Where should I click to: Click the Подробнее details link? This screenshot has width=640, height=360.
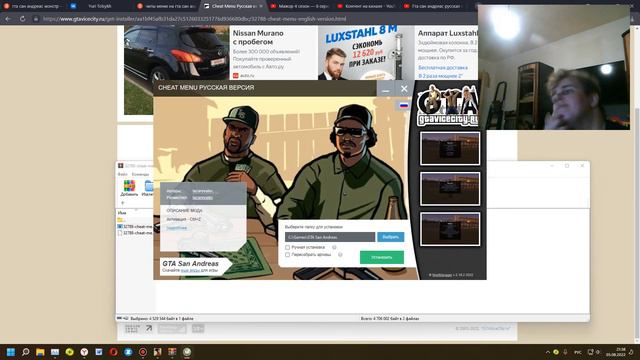click(176, 228)
